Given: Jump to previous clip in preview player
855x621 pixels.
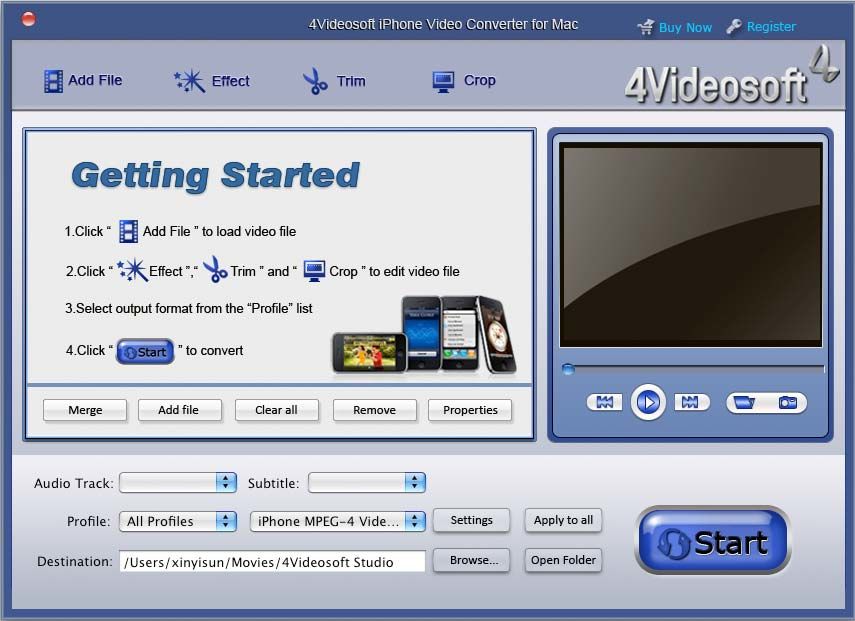Looking at the screenshot, I should click(604, 402).
